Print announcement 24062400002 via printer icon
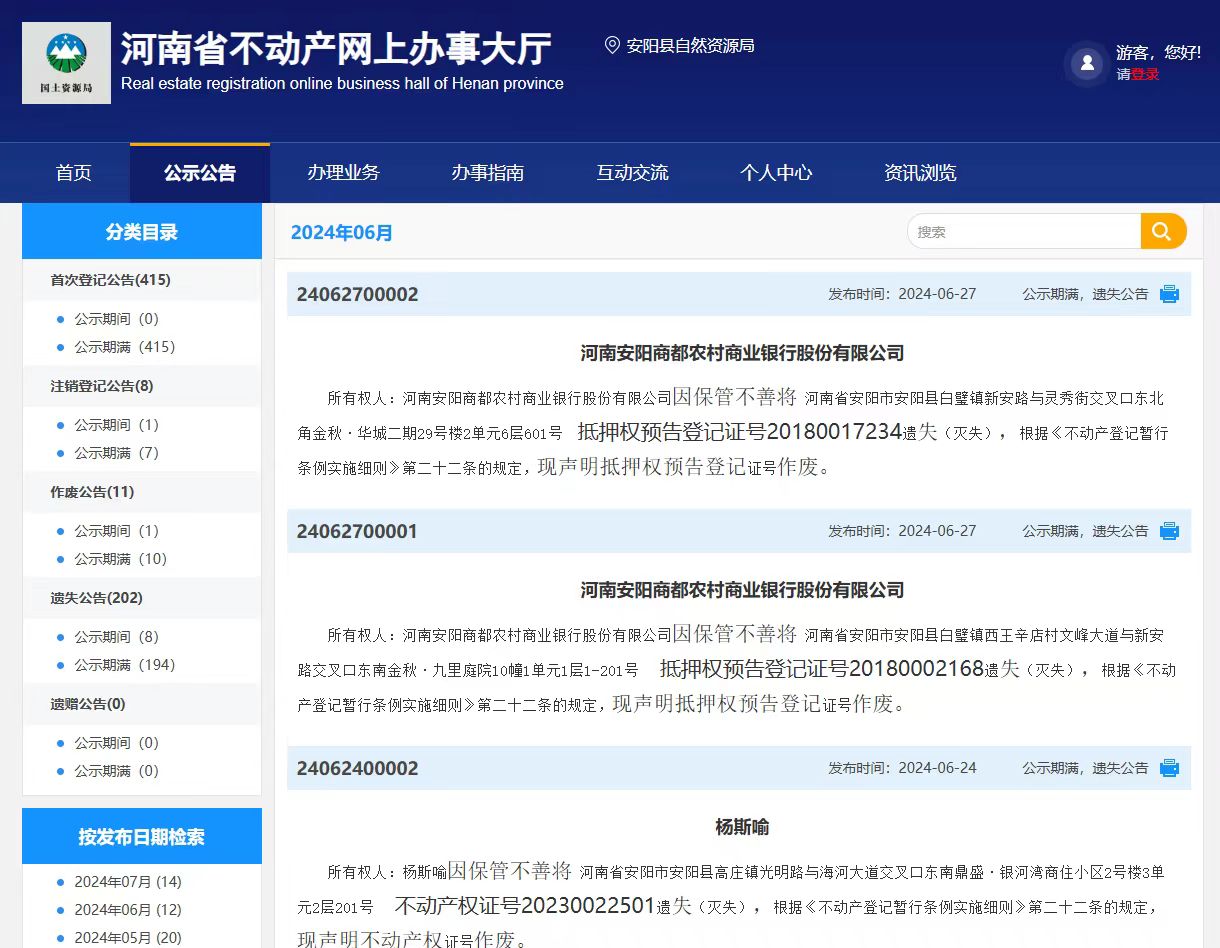Viewport: 1220px width, 948px height. 1169,768
